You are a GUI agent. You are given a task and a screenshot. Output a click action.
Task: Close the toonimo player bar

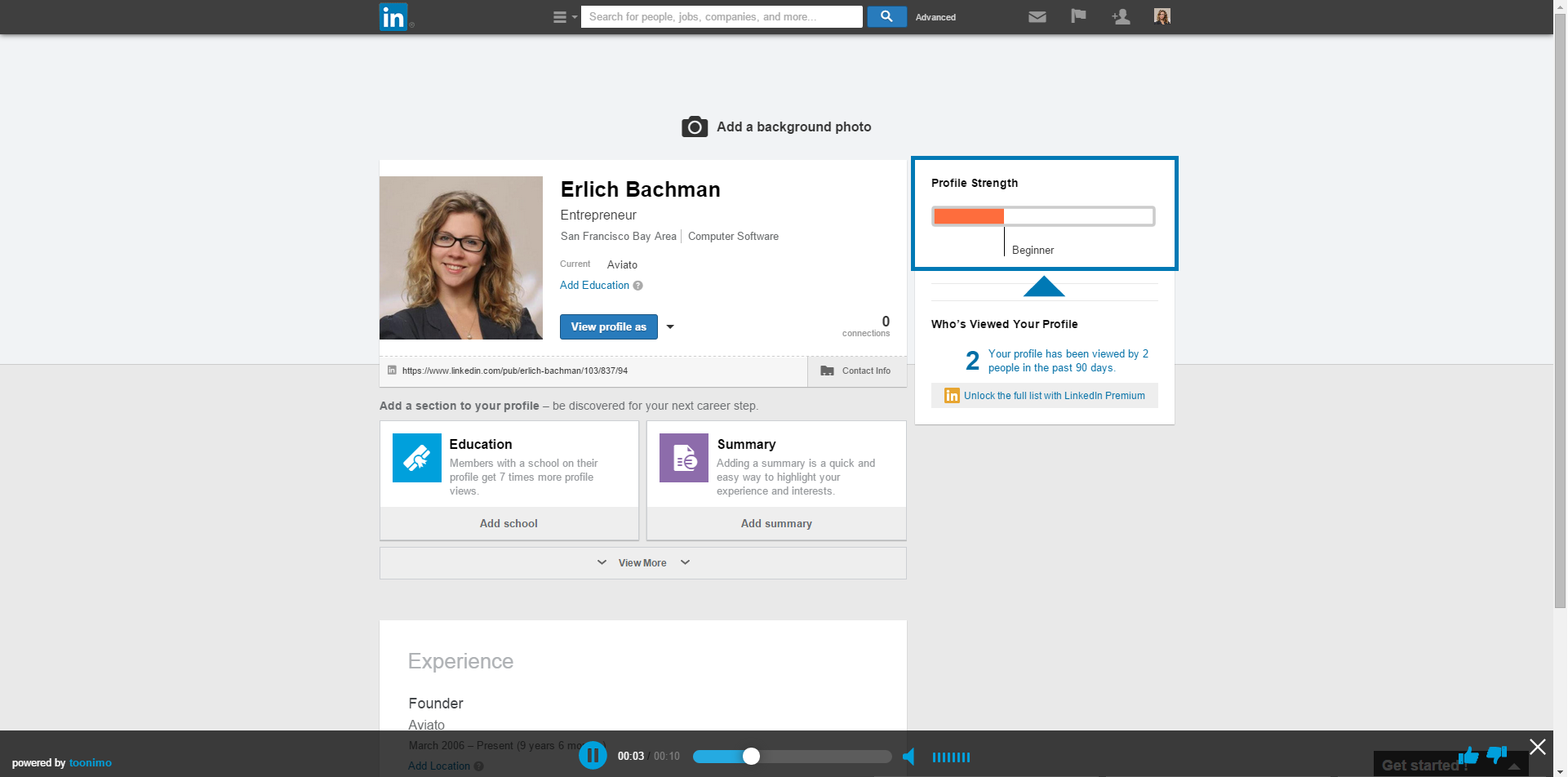(x=1538, y=747)
